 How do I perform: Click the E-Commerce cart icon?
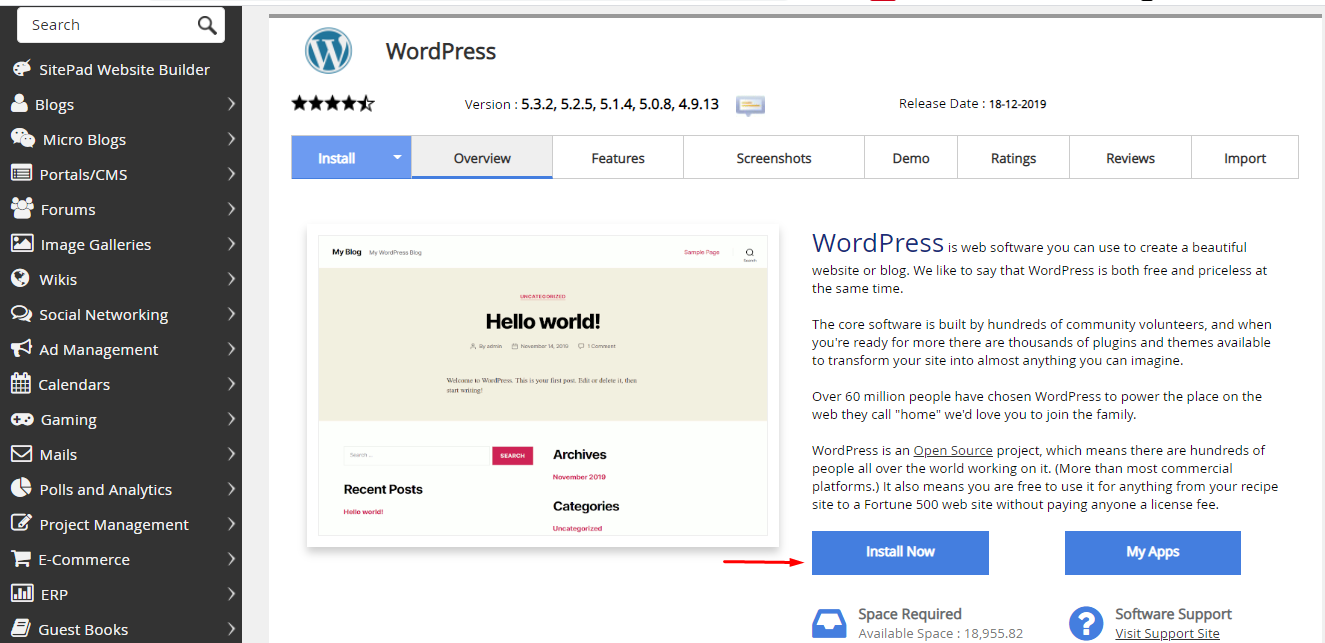pos(21,558)
